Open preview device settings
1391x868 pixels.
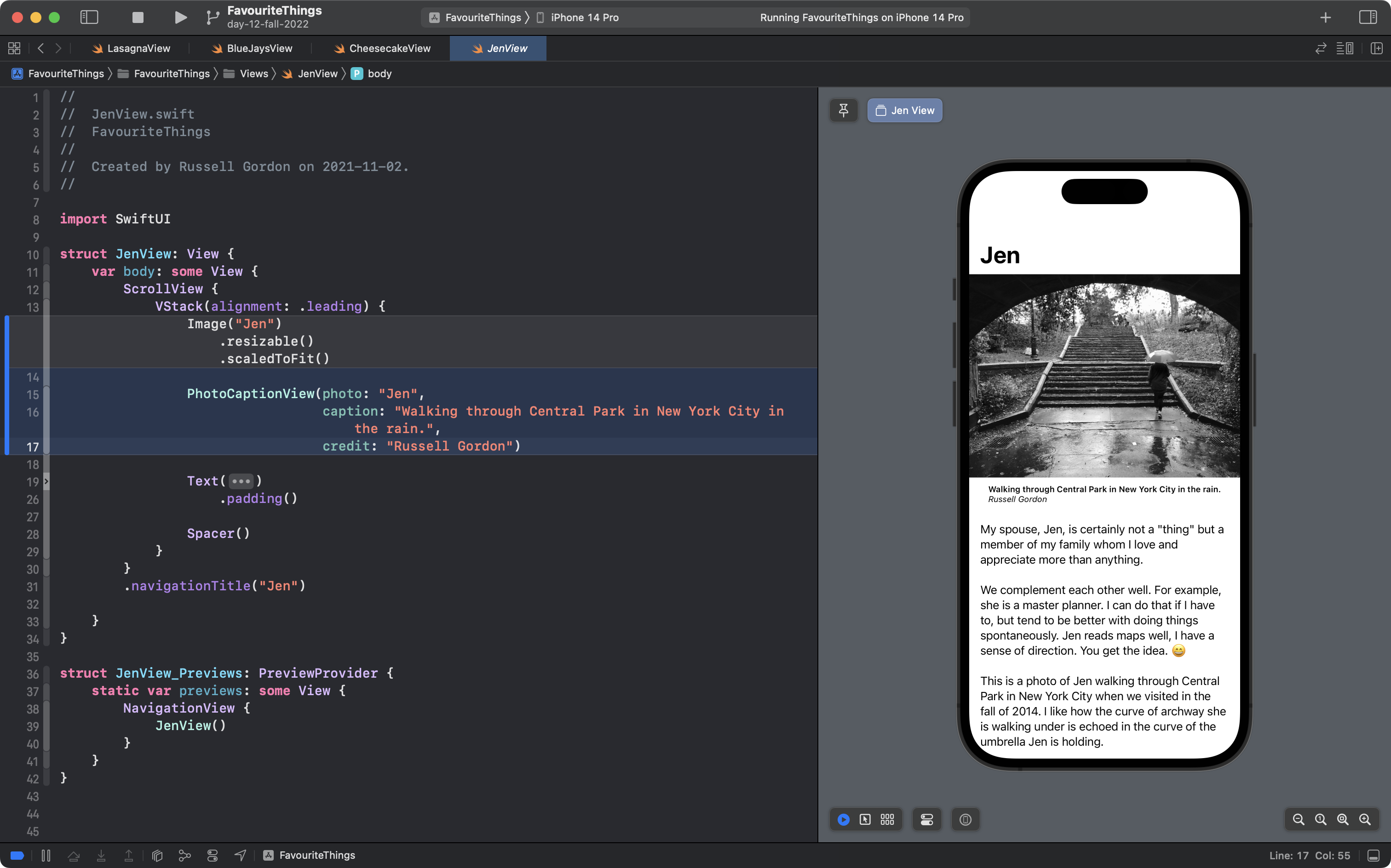point(926,820)
